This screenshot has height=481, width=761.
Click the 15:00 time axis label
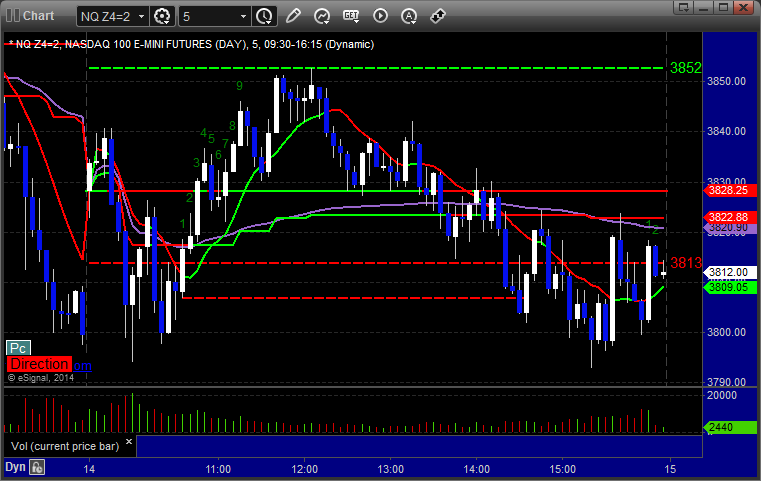tap(562, 469)
